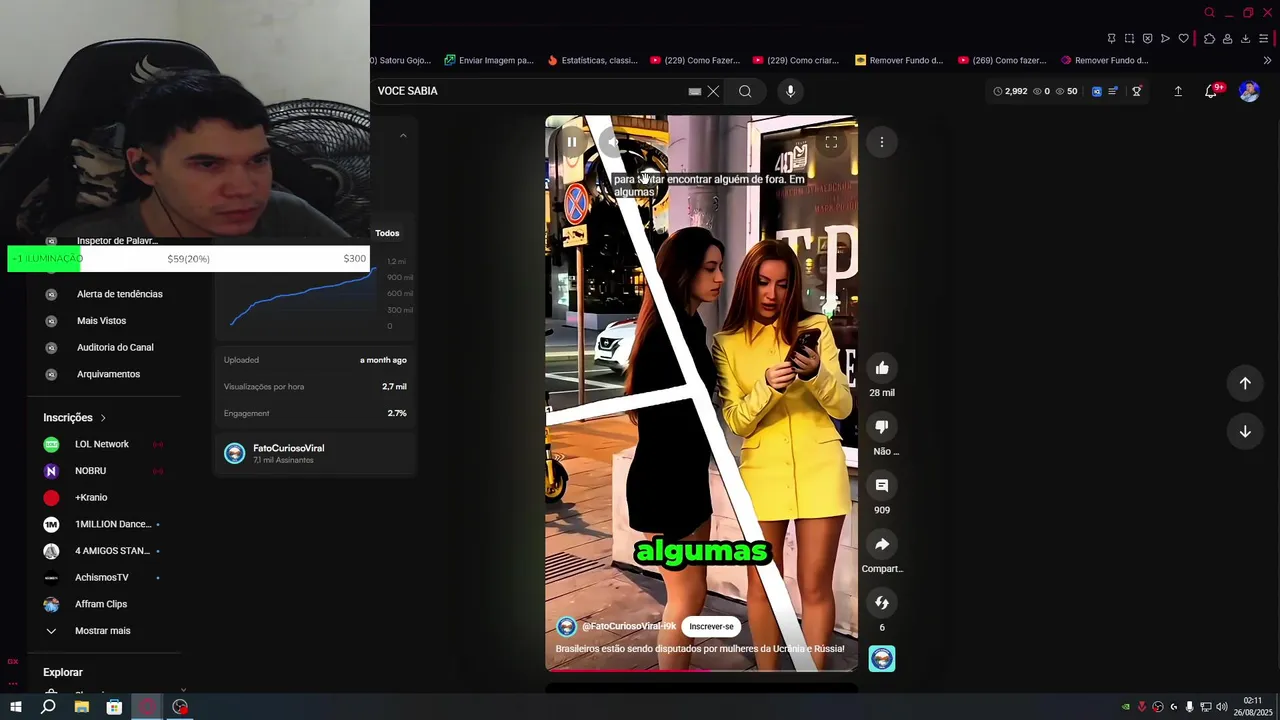
Task: Open the AchismosTV subscription
Action: [103, 577]
